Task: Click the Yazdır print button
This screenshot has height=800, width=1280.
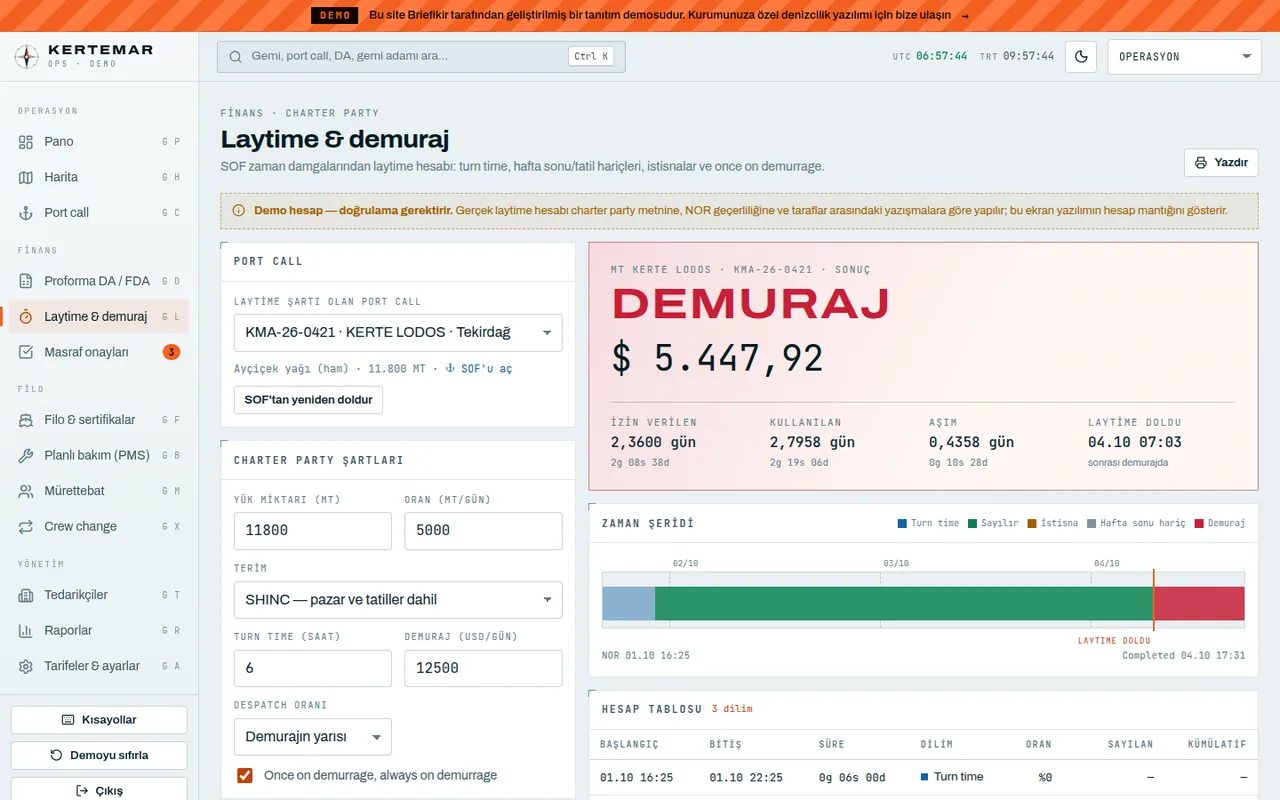Action: (1221, 162)
